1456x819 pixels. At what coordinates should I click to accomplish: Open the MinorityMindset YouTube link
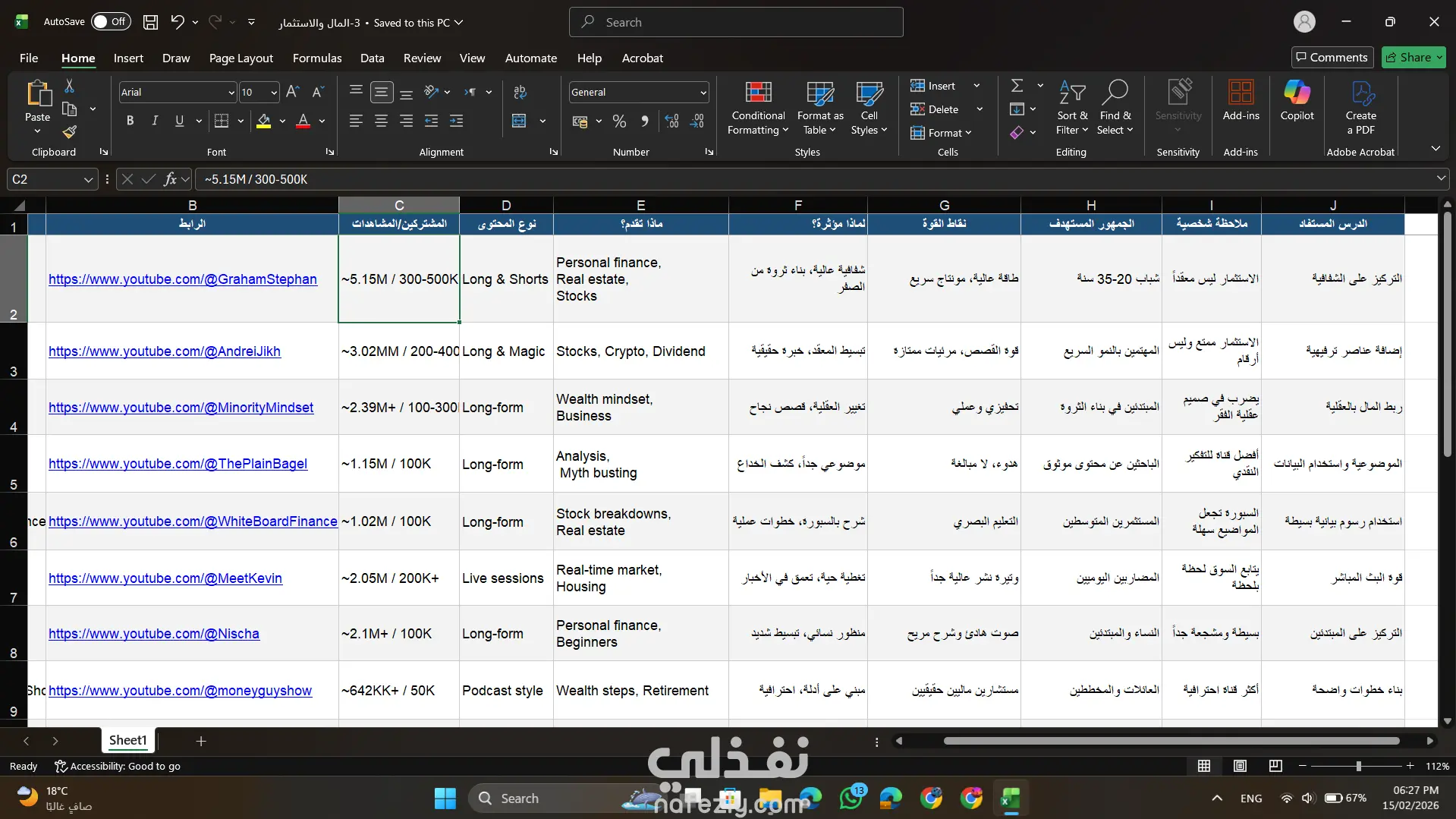[x=181, y=407]
